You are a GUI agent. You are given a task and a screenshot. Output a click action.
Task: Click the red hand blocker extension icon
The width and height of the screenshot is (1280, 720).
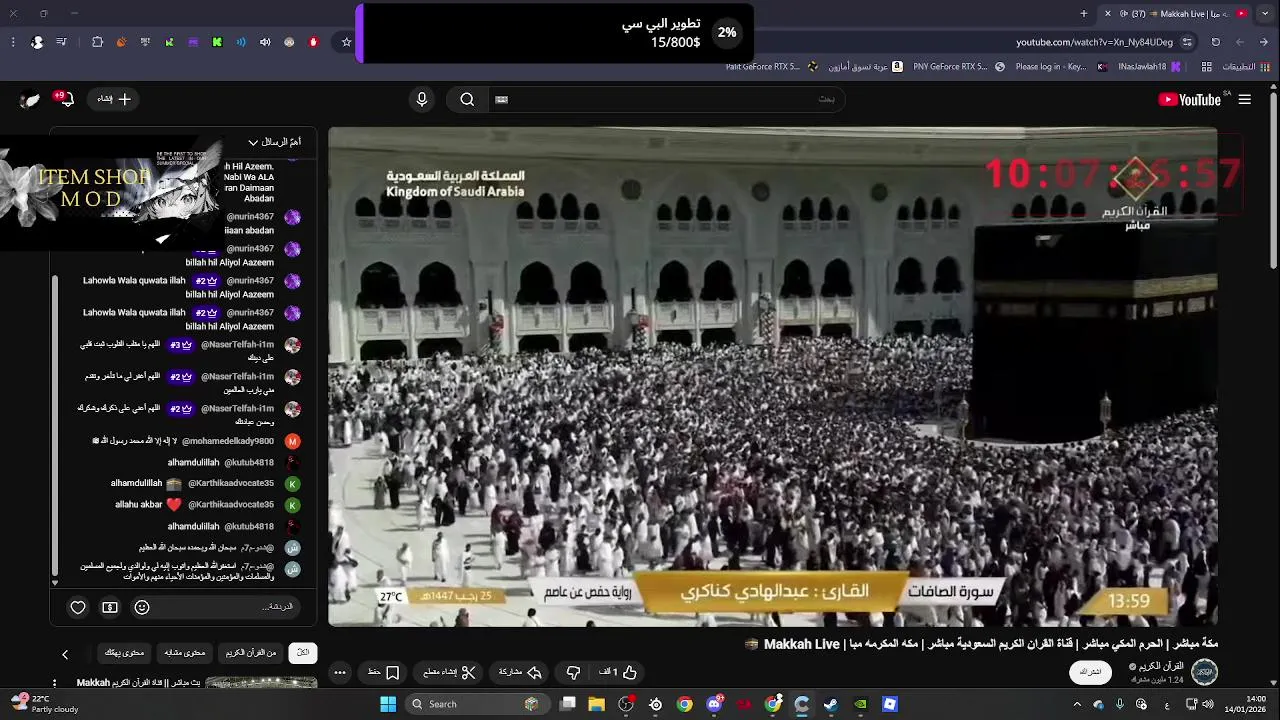pos(313,42)
